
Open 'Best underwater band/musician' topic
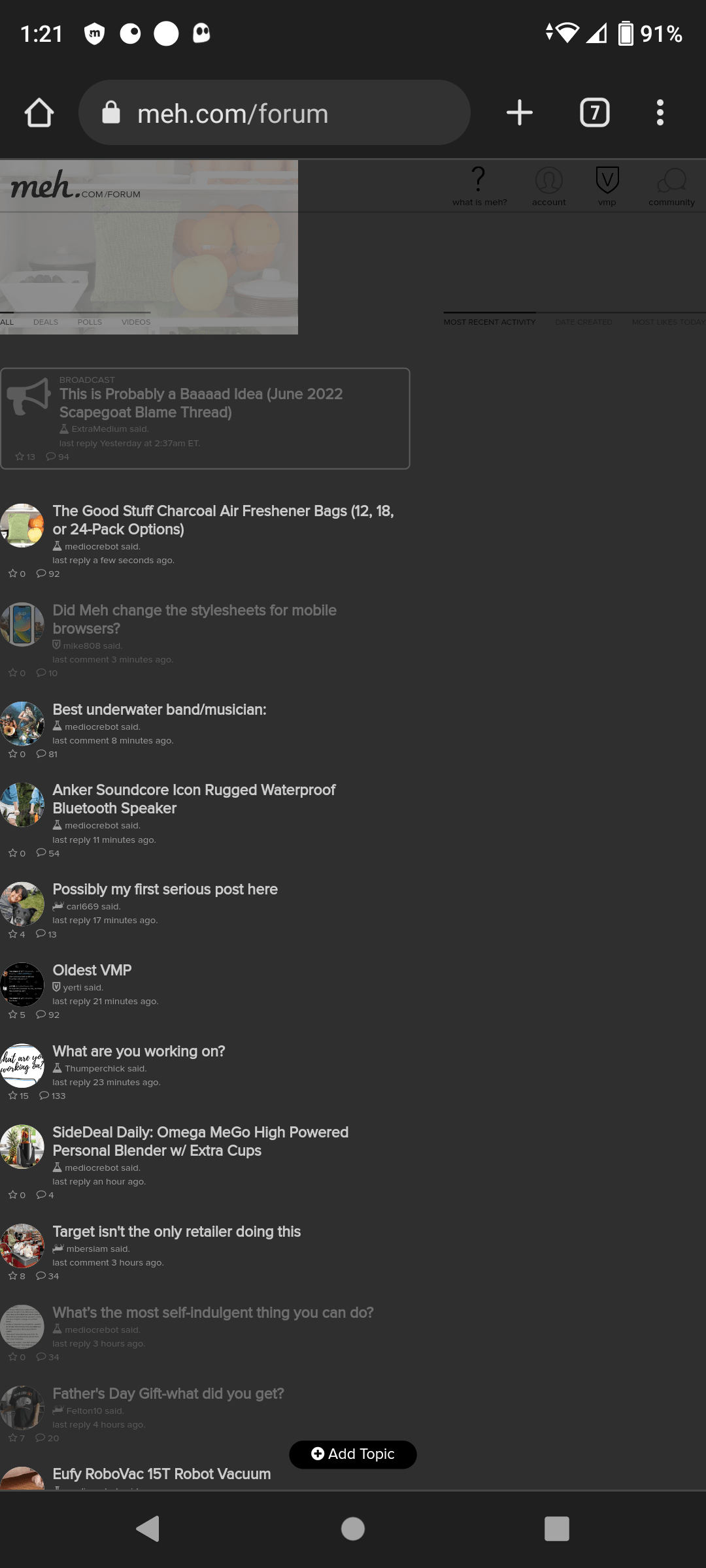coord(160,710)
